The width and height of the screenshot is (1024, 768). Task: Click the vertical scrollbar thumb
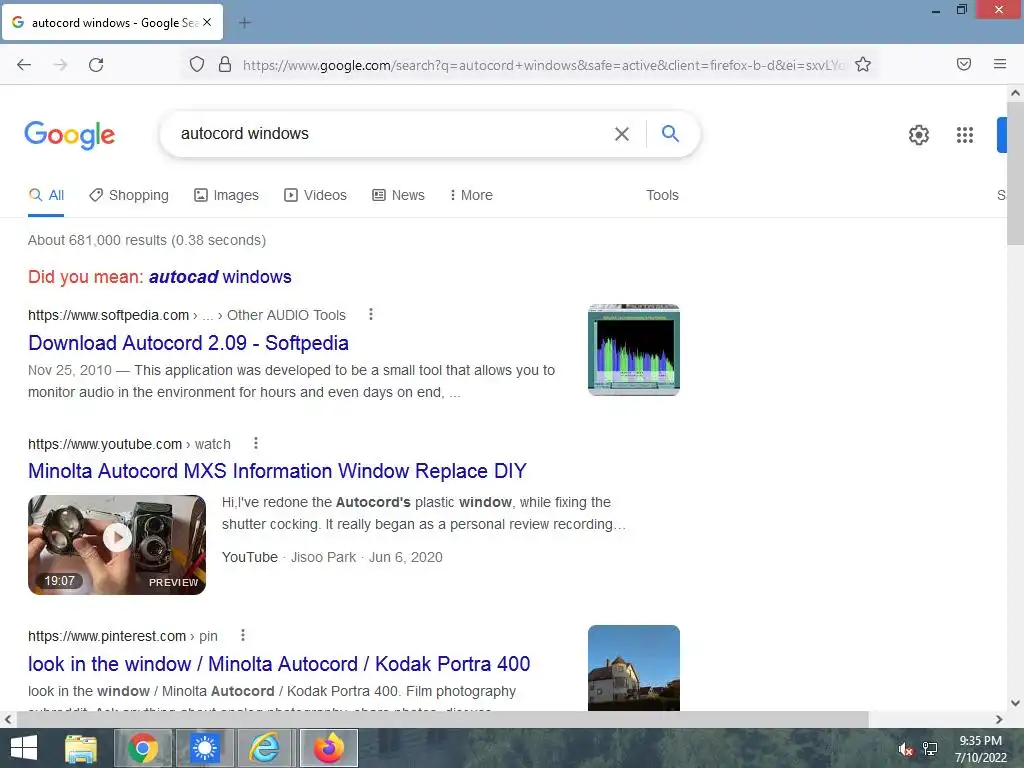1015,173
